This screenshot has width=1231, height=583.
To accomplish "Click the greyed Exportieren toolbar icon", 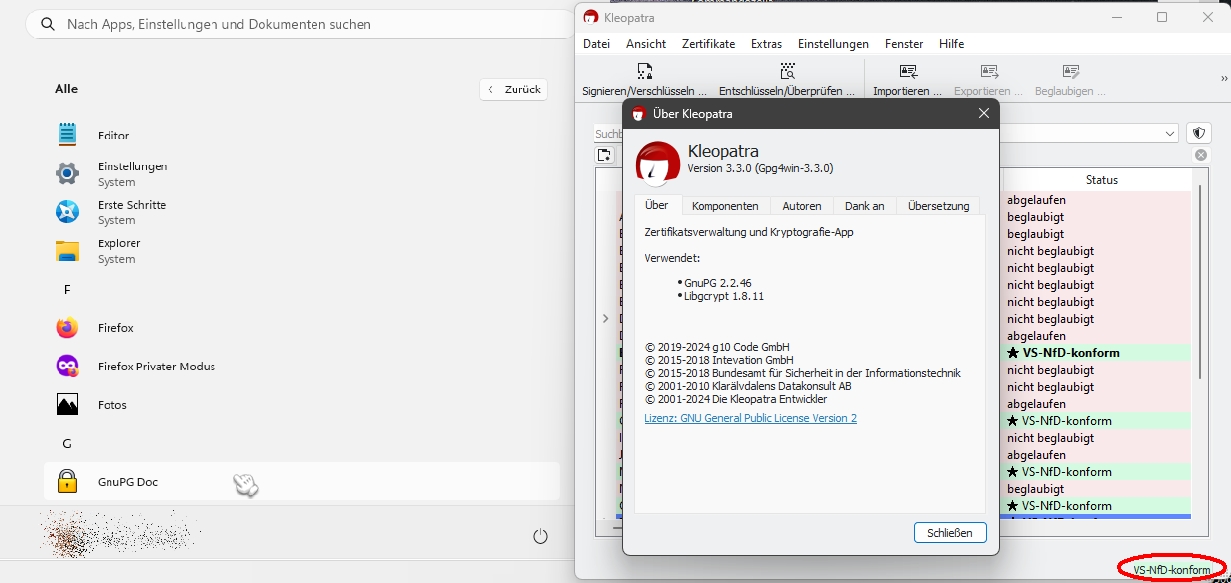I will [989, 72].
